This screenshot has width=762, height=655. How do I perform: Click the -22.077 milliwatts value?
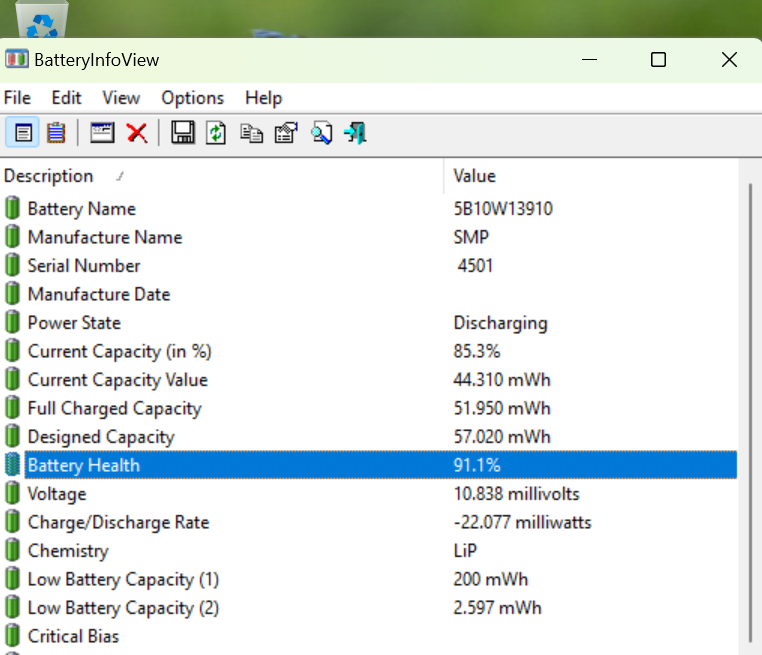(x=522, y=522)
